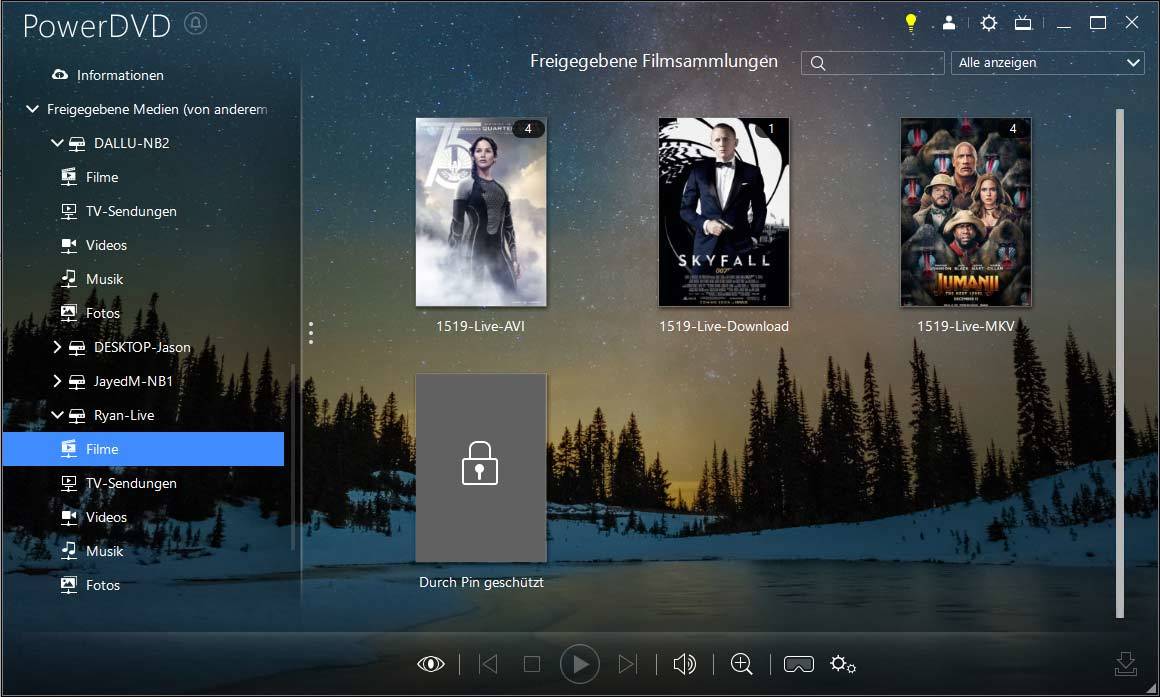Click the download icon at bottom right
Image resolution: width=1160 pixels, height=697 pixels.
coord(1125,664)
